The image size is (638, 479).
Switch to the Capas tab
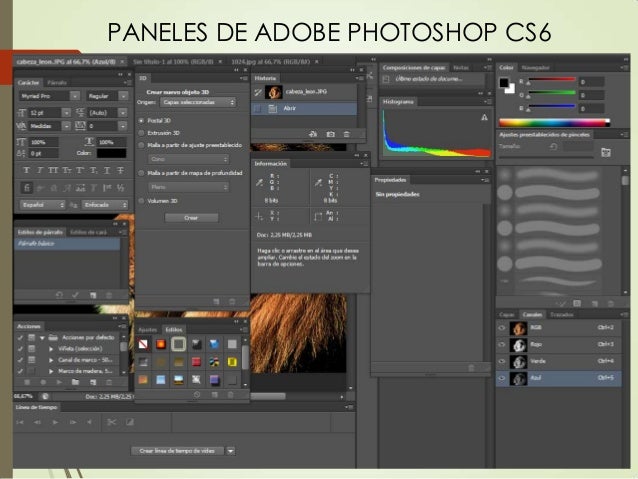[507, 315]
